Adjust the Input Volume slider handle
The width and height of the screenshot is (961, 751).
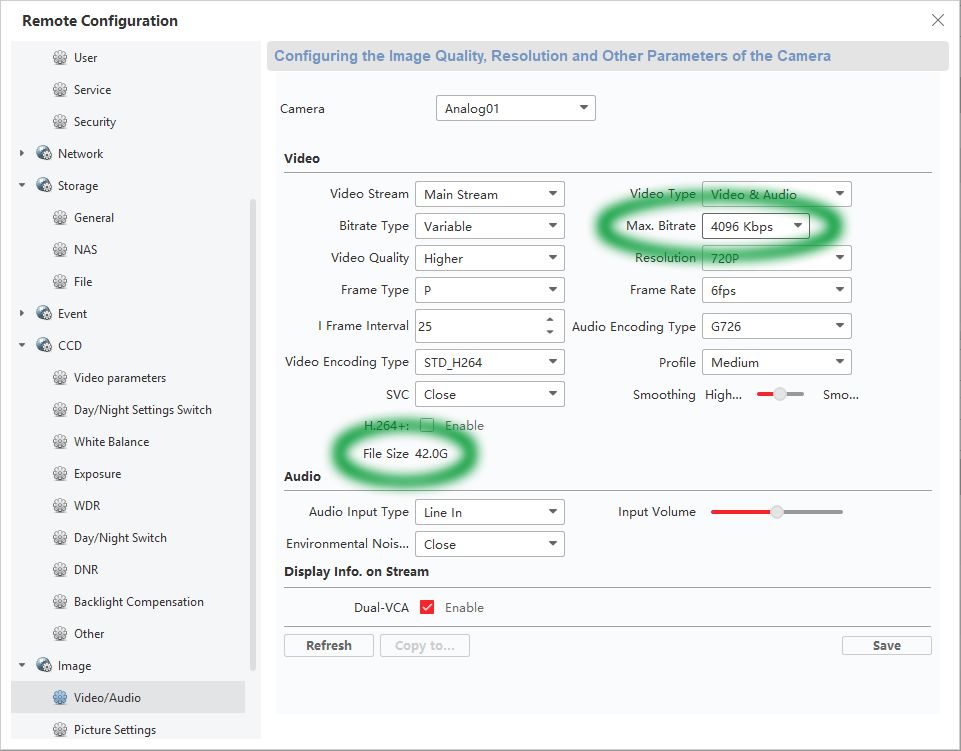(777, 512)
